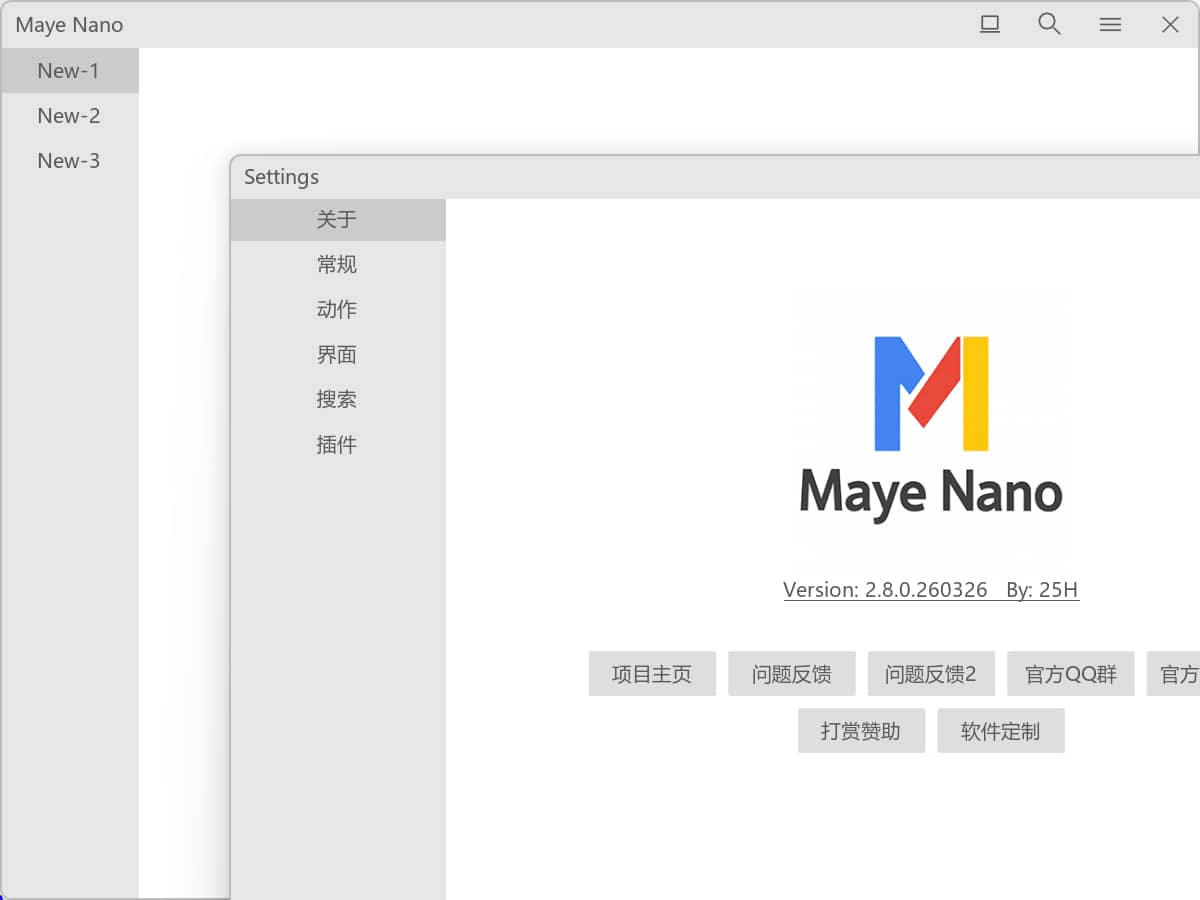Screen dimensions: 1200x900
Task: Click the 问题反馈2 button
Action: coord(931,674)
